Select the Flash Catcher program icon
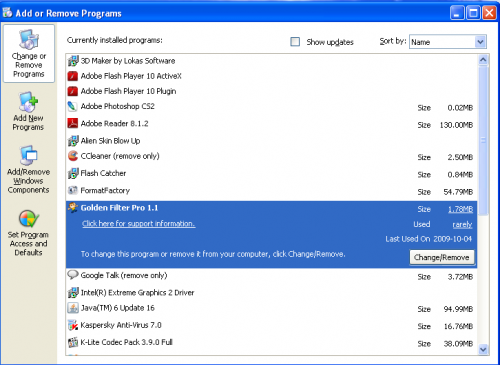Image resolution: width=500 pixels, height=365 pixels. point(73,173)
